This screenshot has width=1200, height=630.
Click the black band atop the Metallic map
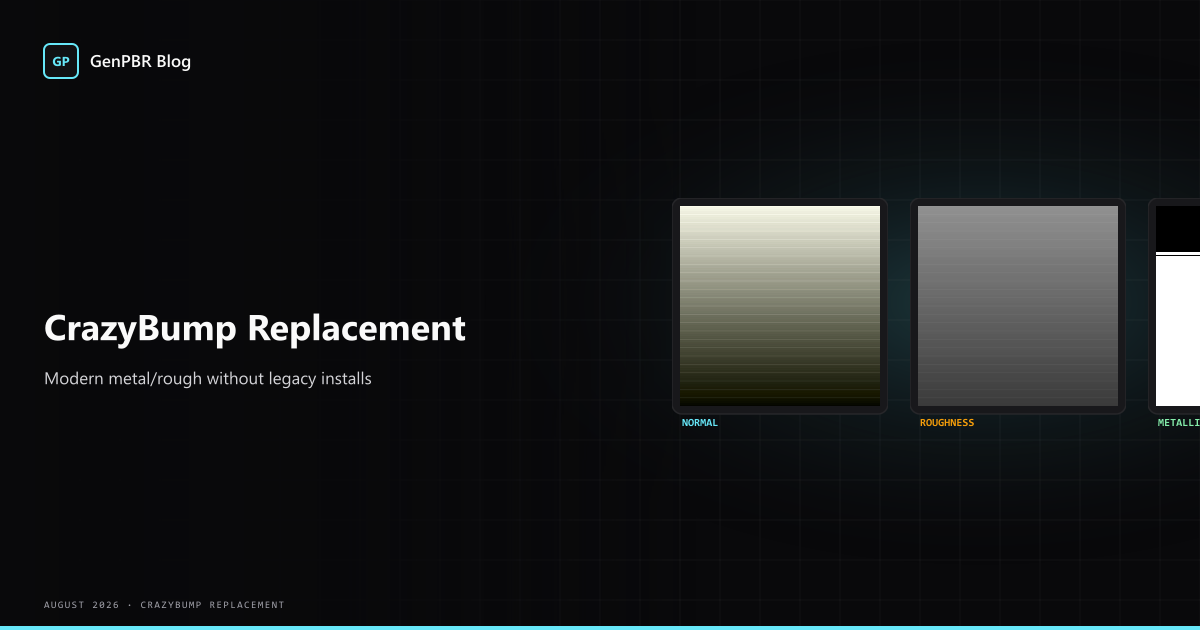pos(1178,228)
